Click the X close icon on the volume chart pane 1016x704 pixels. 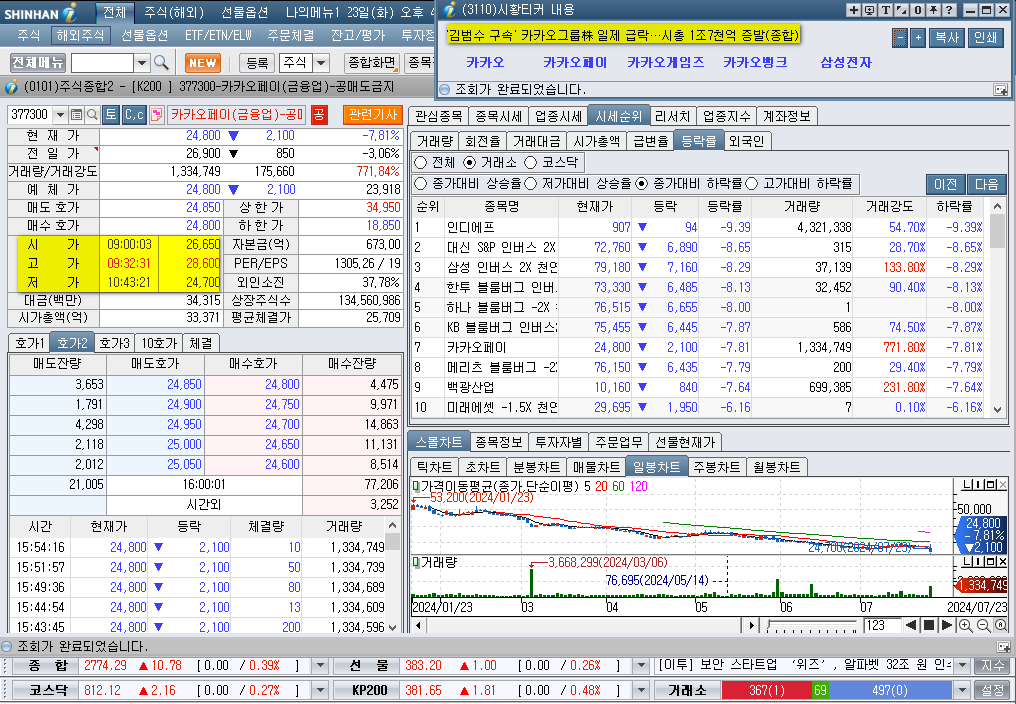[1002, 561]
